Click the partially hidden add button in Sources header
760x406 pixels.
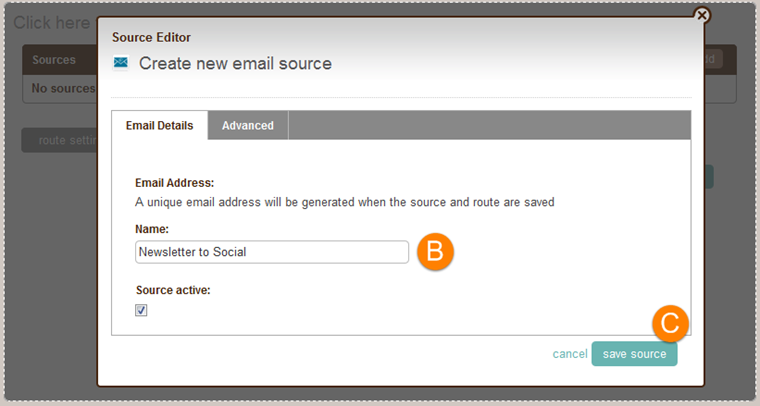(x=713, y=59)
